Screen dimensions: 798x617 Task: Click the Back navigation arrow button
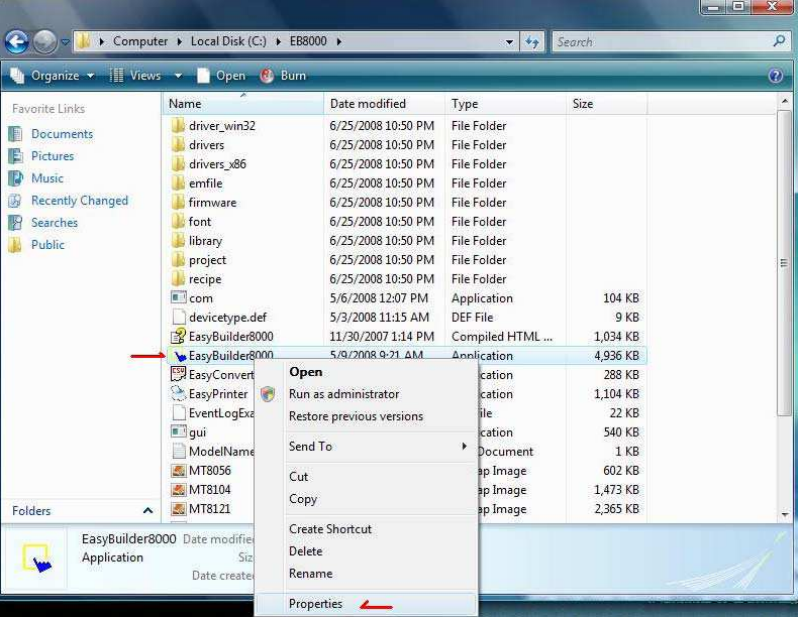click(x=16, y=42)
